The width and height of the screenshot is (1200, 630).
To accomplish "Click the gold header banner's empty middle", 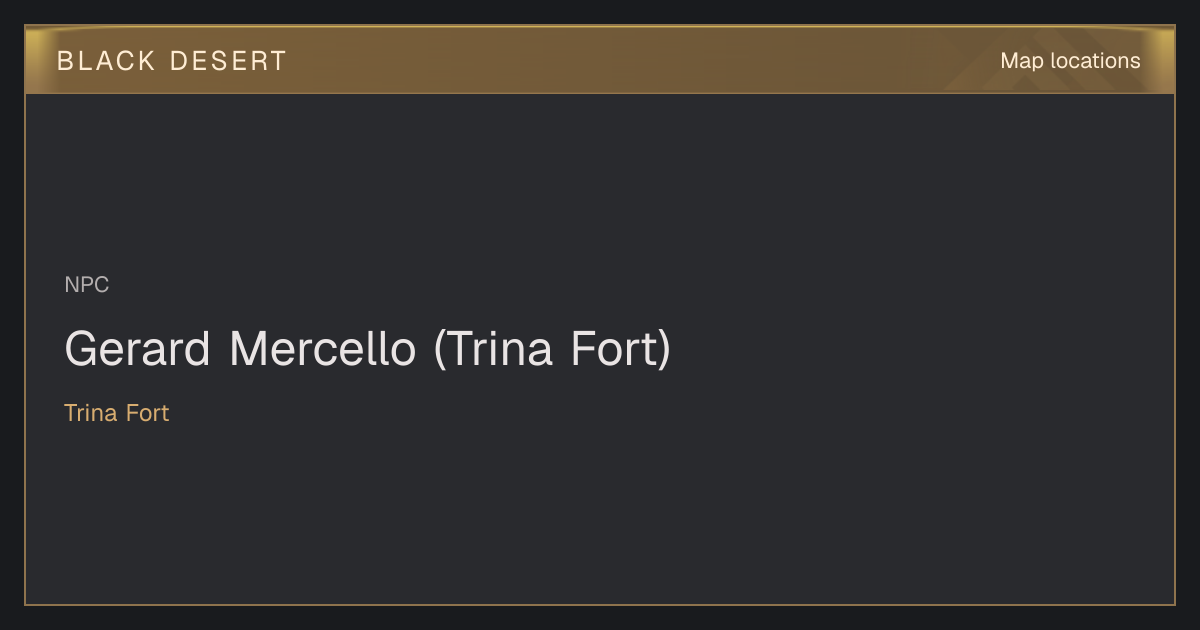I will pos(640,61).
